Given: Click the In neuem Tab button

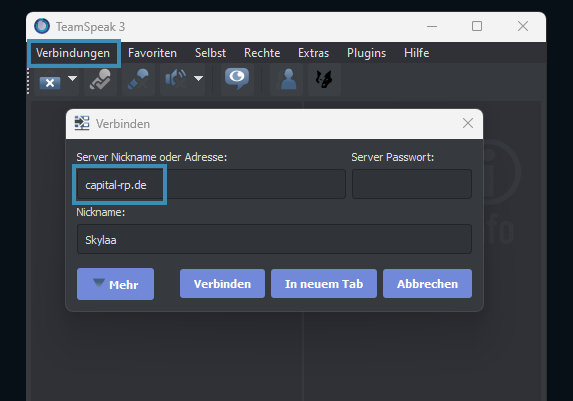Looking at the screenshot, I should (x=324, y=284).
